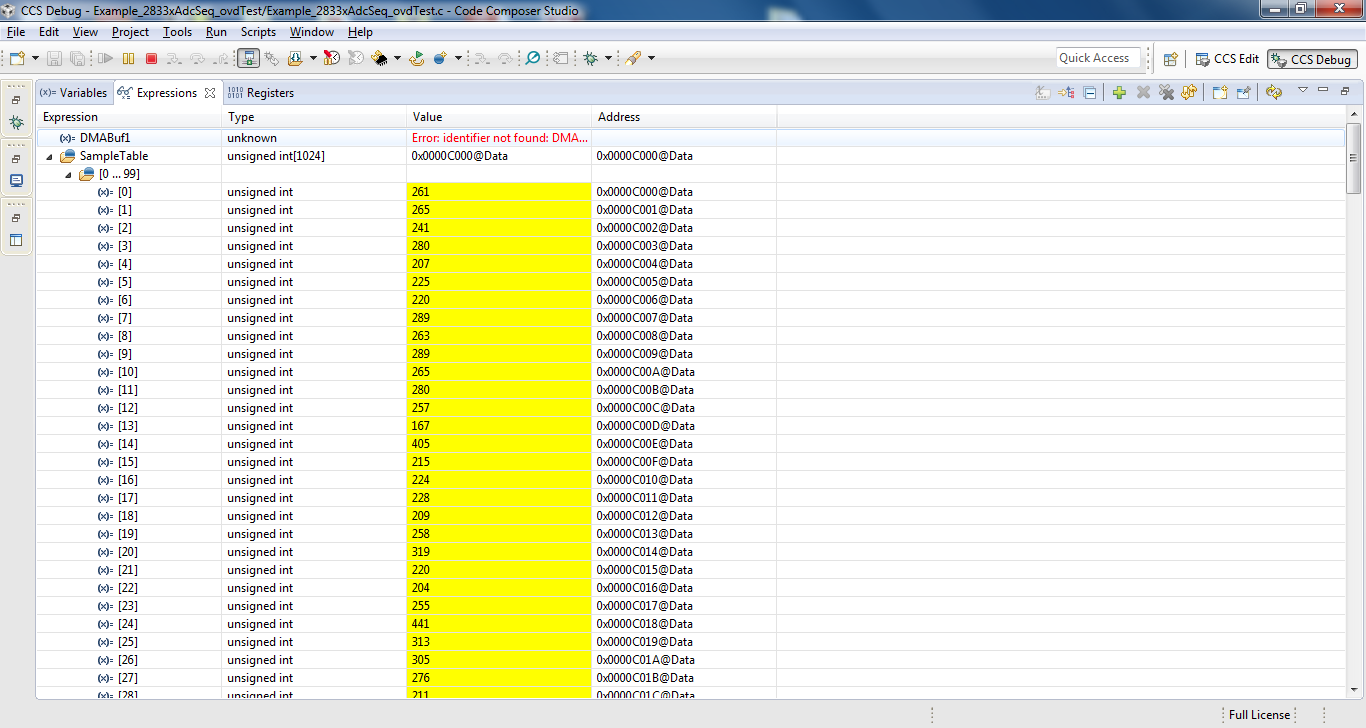Open the dropdown beside chip Reset icon
The height and width of the screenshot is (728, 1366).
[x=397, y=59]
